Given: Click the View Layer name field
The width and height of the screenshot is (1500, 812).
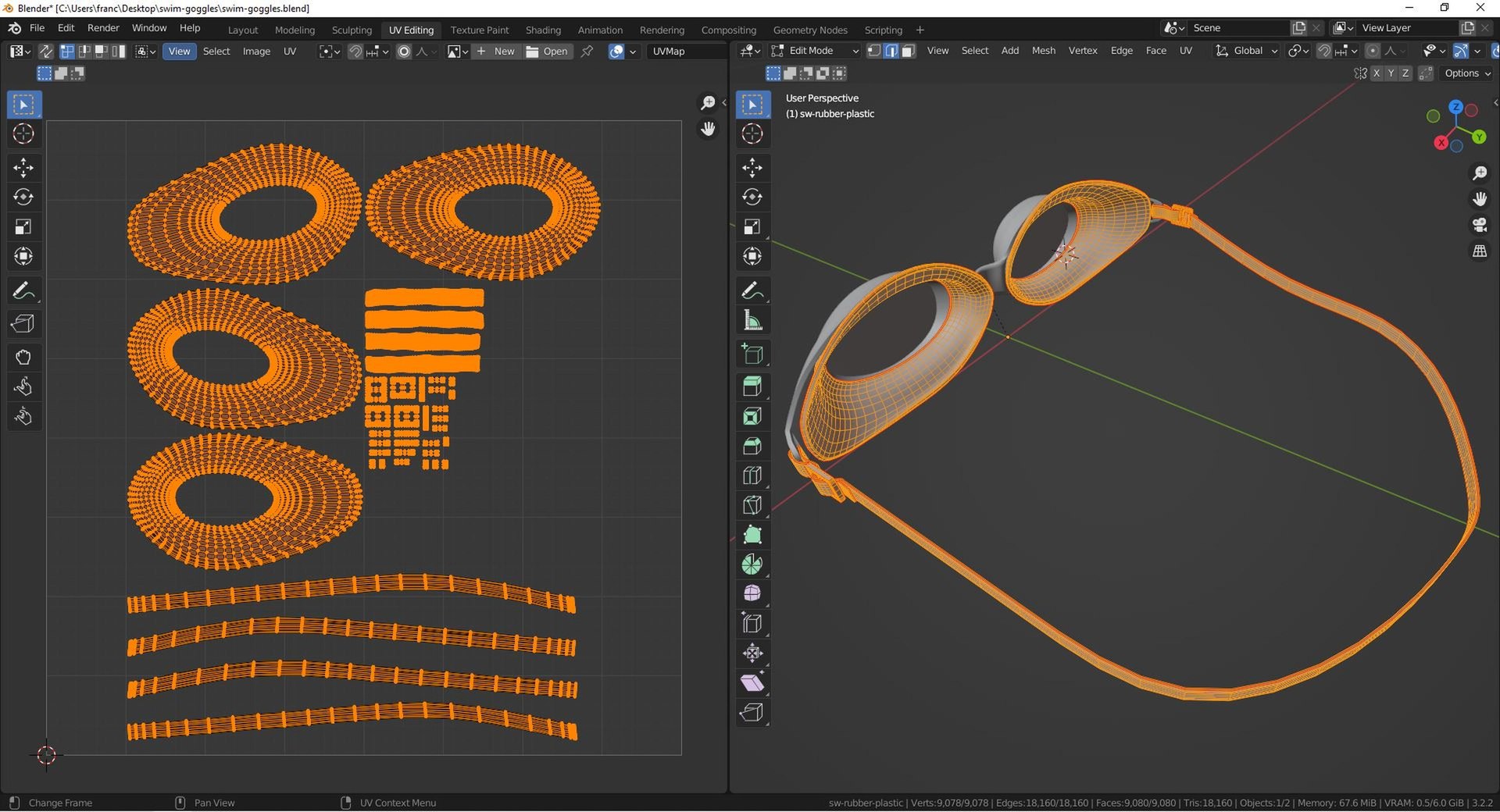Looking at the screenshot, I should click(x=1407, y=28).
